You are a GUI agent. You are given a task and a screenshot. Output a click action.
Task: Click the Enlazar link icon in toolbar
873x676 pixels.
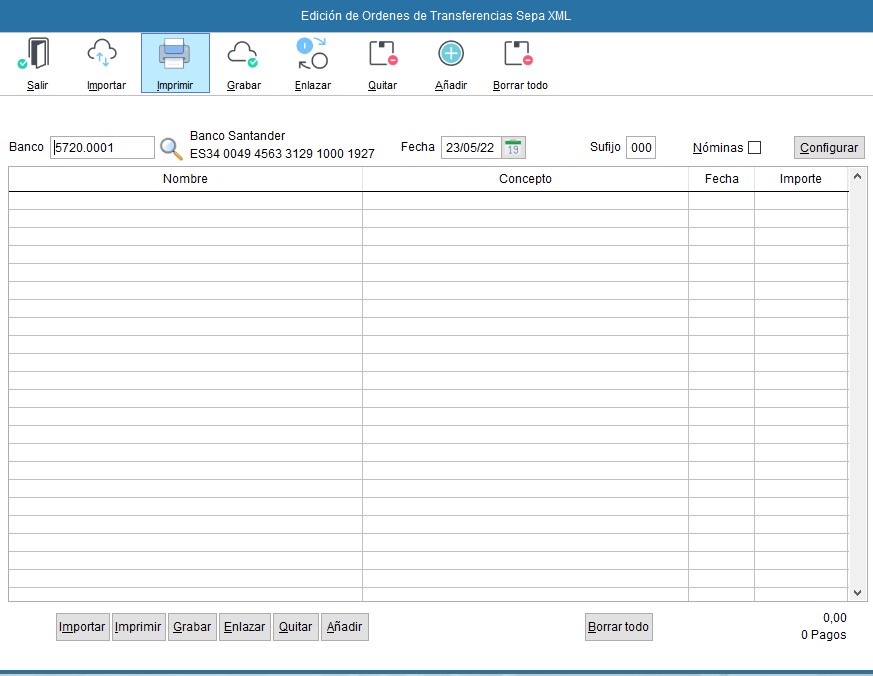[312, 55]
